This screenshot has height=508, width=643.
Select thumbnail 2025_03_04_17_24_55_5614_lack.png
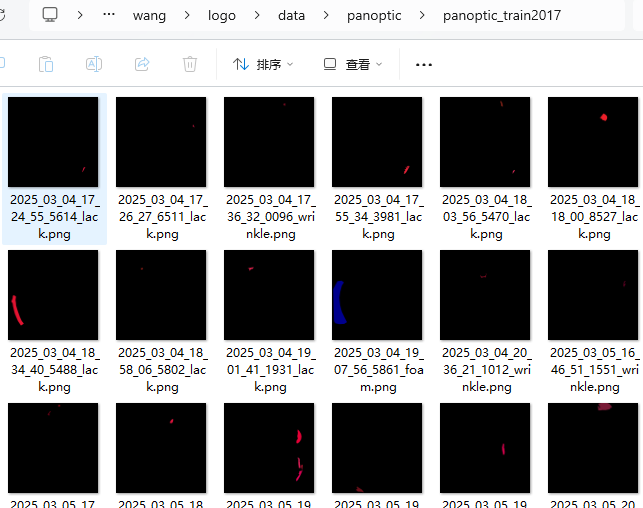click(x=53, y=142)
